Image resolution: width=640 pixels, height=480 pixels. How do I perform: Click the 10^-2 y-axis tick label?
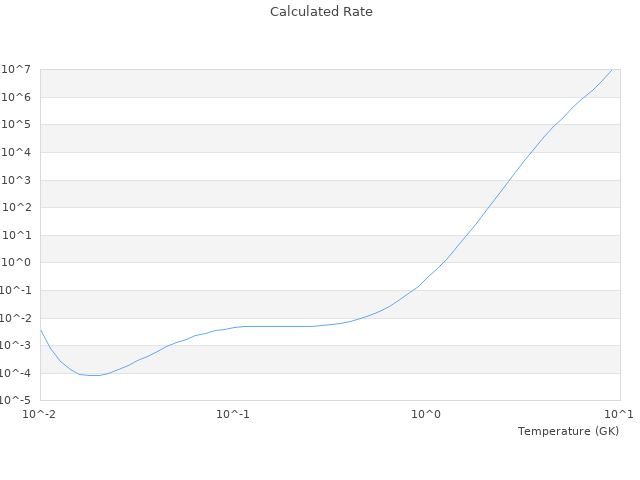(18, 318)
